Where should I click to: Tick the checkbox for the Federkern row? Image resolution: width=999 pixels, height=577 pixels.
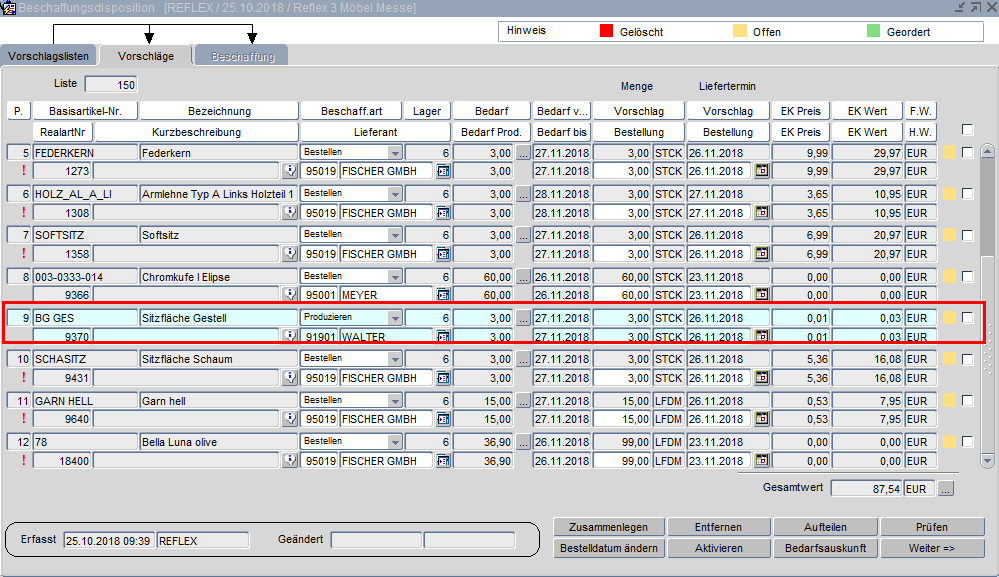point(967,153)
